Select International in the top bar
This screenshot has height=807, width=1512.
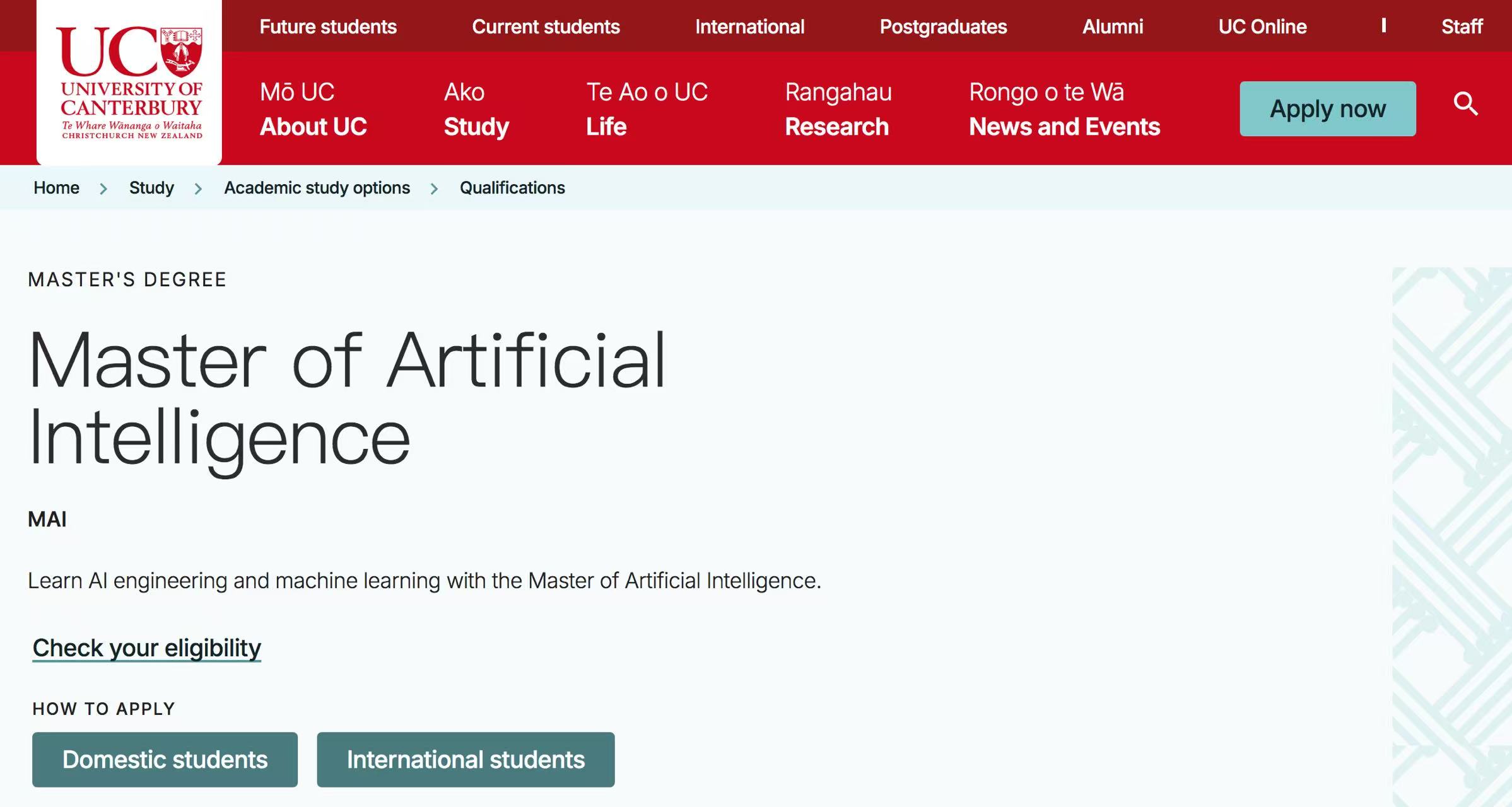pos(749,26)
